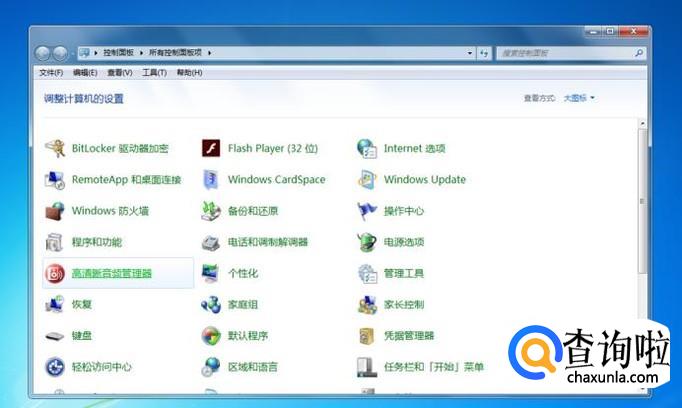
Task: Open the Flash Player (32 位) icon
Action: [211, 148]
